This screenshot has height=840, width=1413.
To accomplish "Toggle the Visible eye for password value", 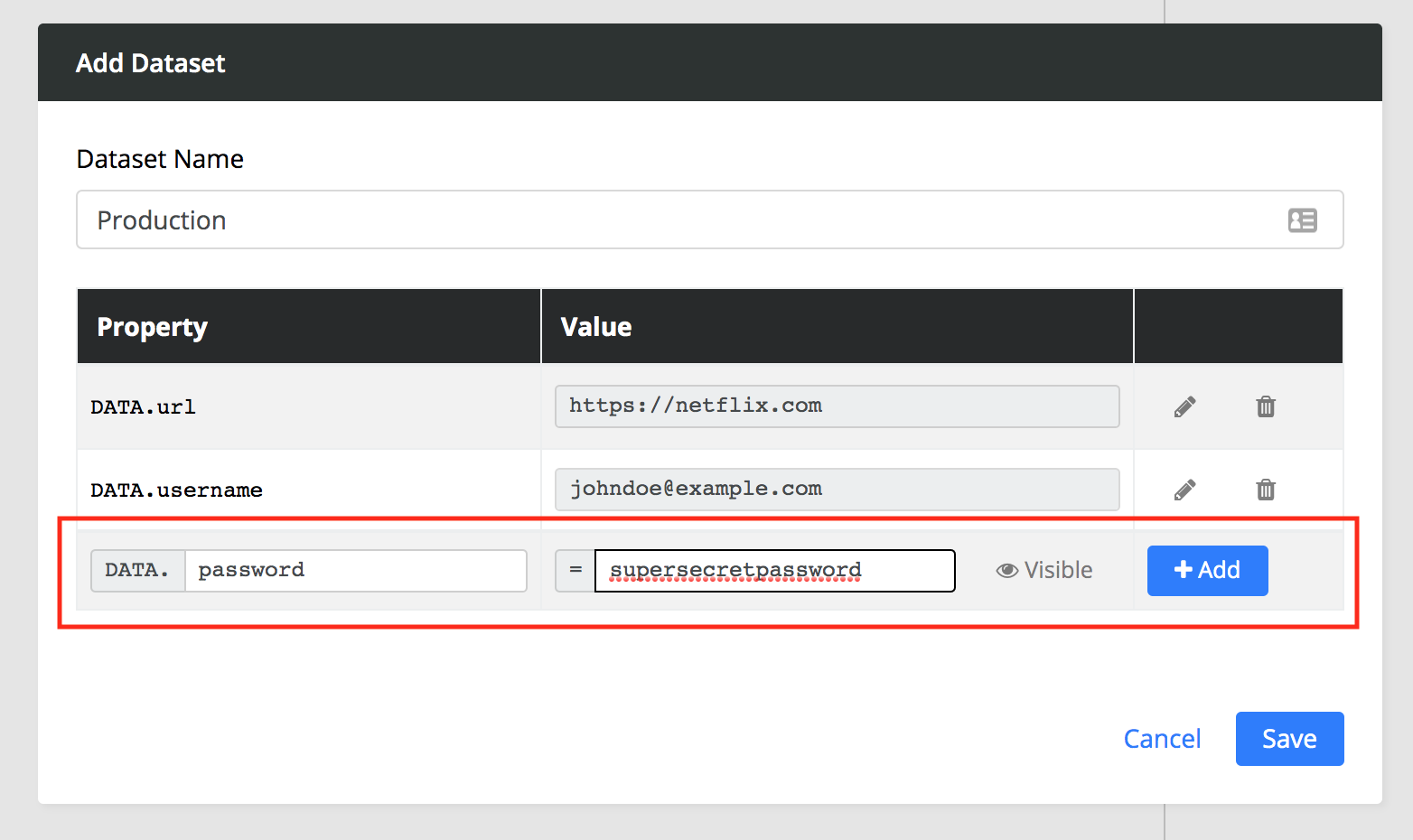I will point(1044,571).
